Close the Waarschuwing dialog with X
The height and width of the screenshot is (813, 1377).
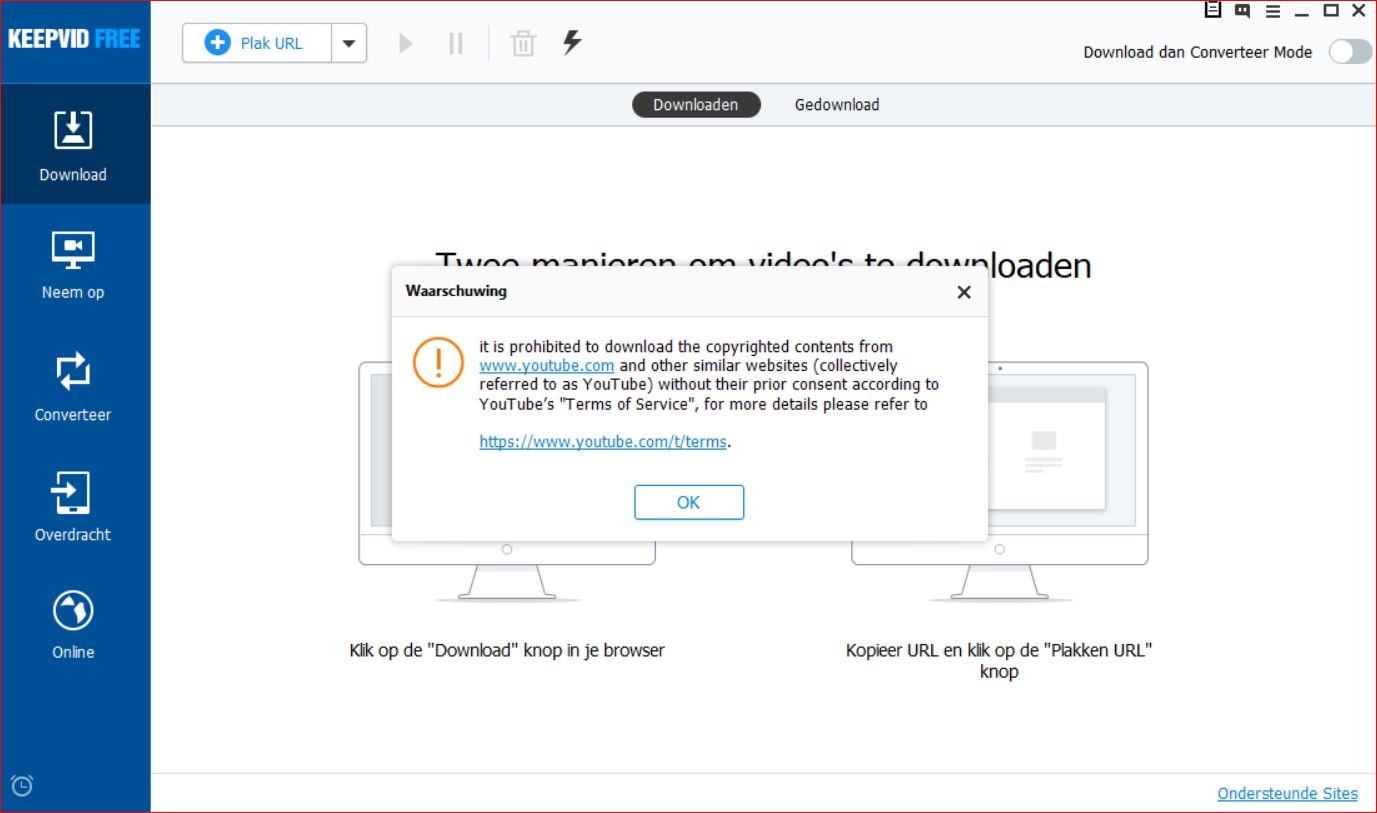[964, 292]
